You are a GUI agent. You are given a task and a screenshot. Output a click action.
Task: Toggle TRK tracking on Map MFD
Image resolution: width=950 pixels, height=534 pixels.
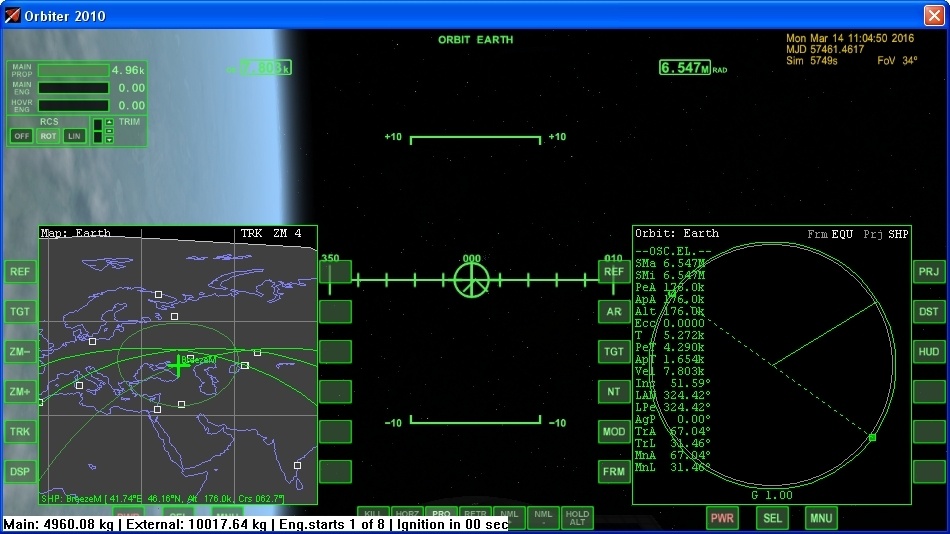(20, 432)
